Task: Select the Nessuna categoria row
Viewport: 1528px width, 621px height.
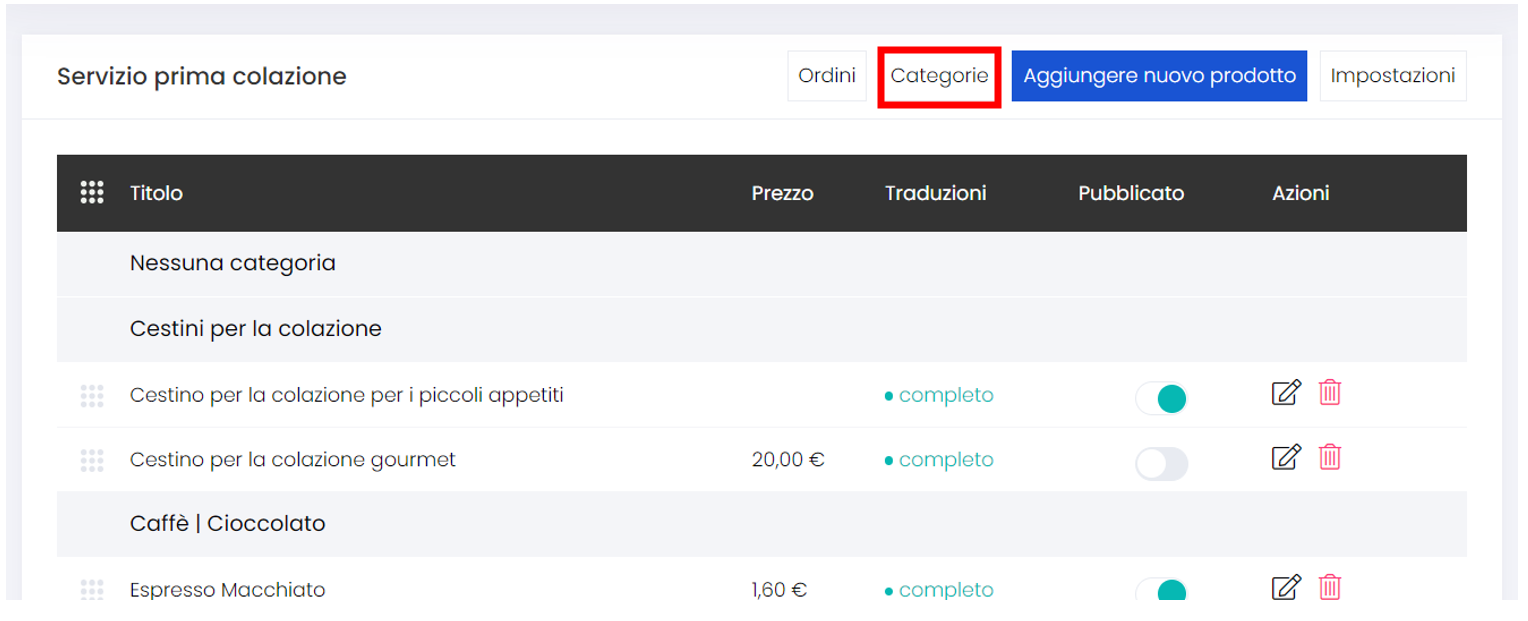Action: click(x=762, y=264)
